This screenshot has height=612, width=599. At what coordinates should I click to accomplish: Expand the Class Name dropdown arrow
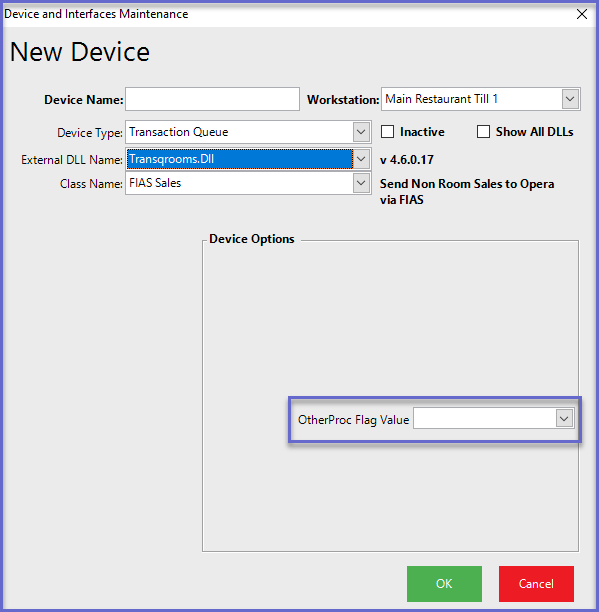click(x=361, y=183)
